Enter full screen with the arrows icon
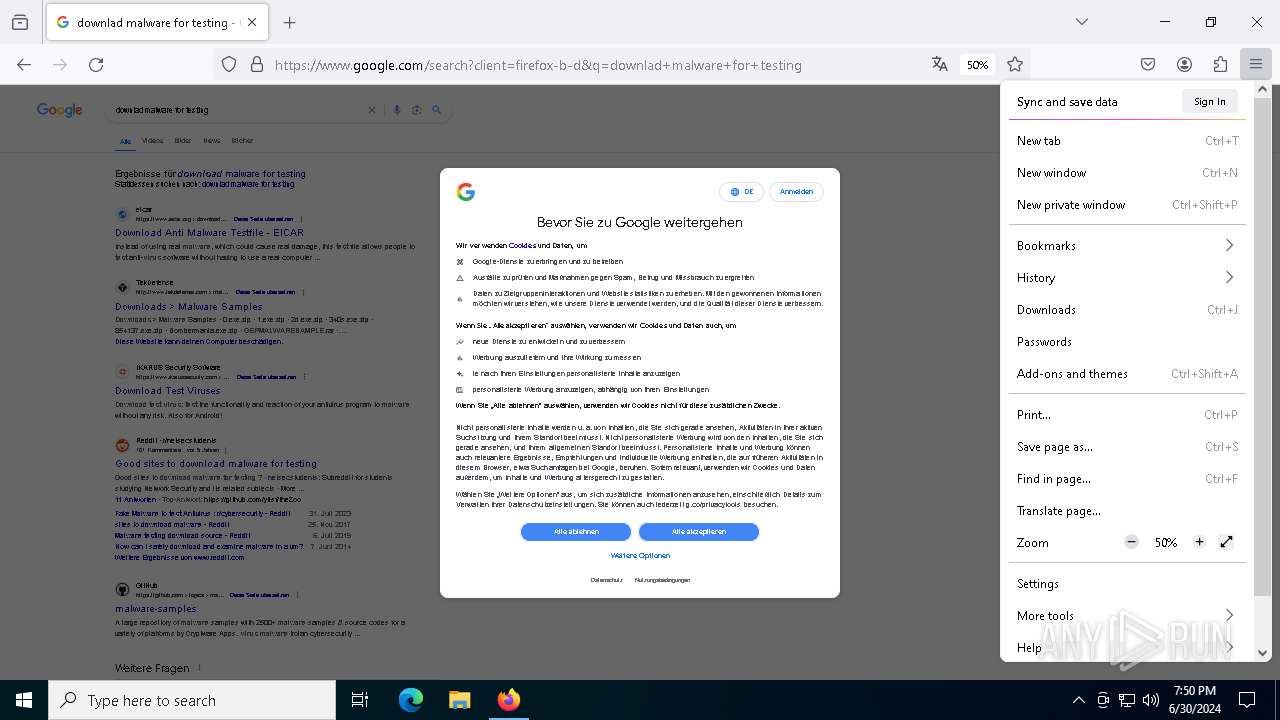Viewport: 1280px width, 720px height. (1227, 542)
